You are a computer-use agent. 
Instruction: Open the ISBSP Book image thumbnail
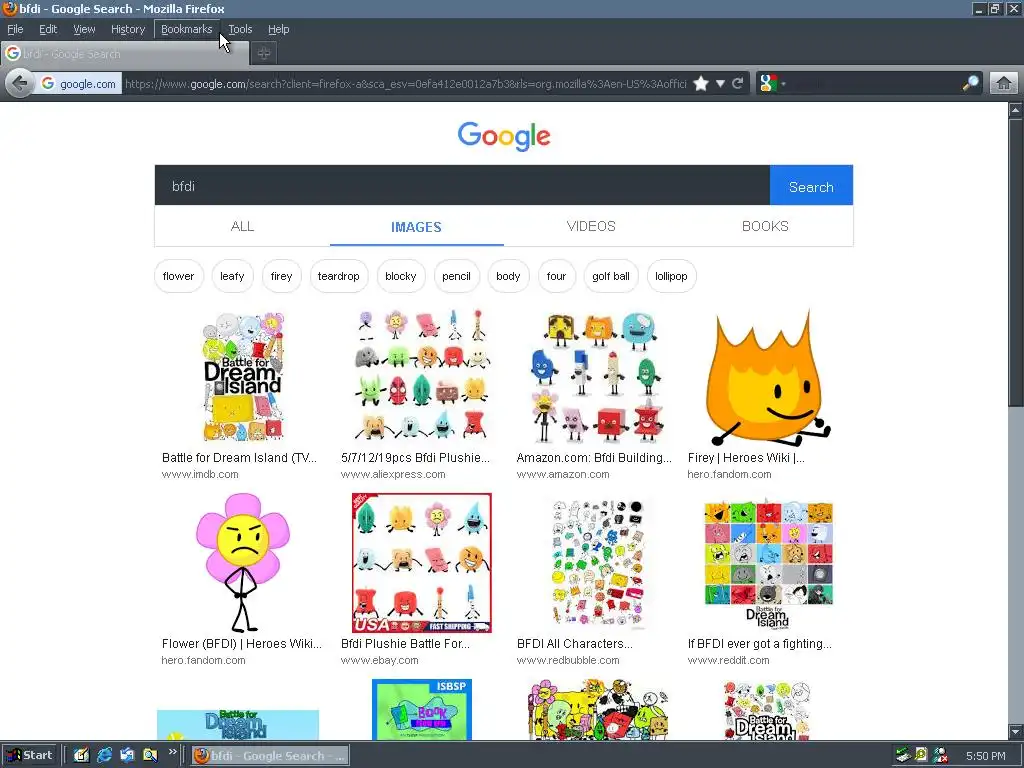[x=422, y=709]
